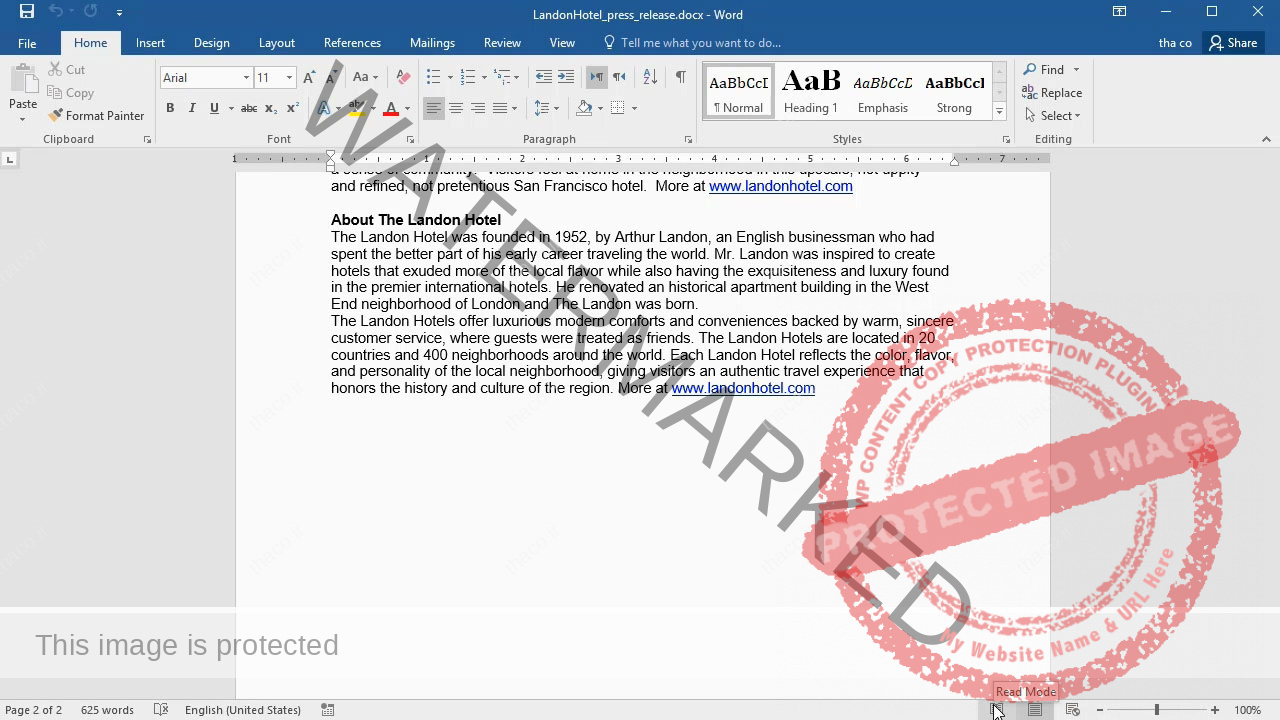Click the zoom slider handle
Screen dimensions: 1280x720
(1157, 710)
